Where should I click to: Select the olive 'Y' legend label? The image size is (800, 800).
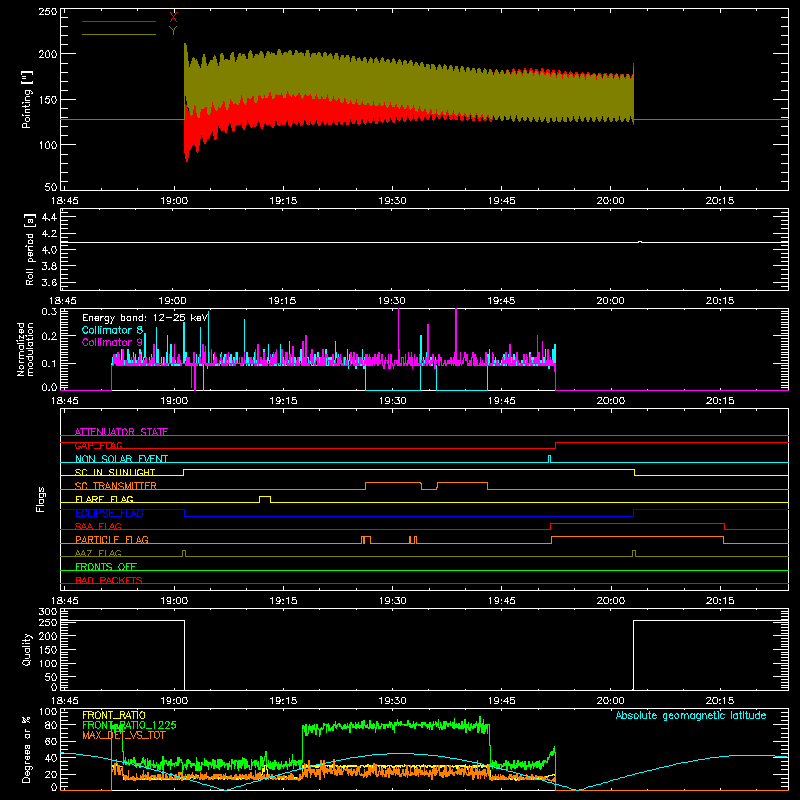point(173,31)
